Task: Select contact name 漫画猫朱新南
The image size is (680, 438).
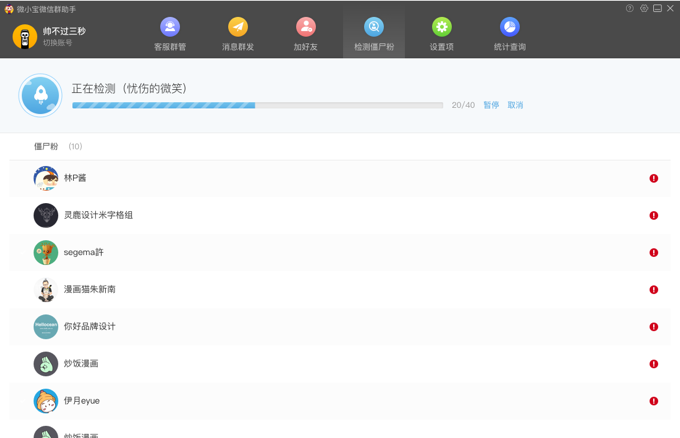Action: (x=89, y=289)
